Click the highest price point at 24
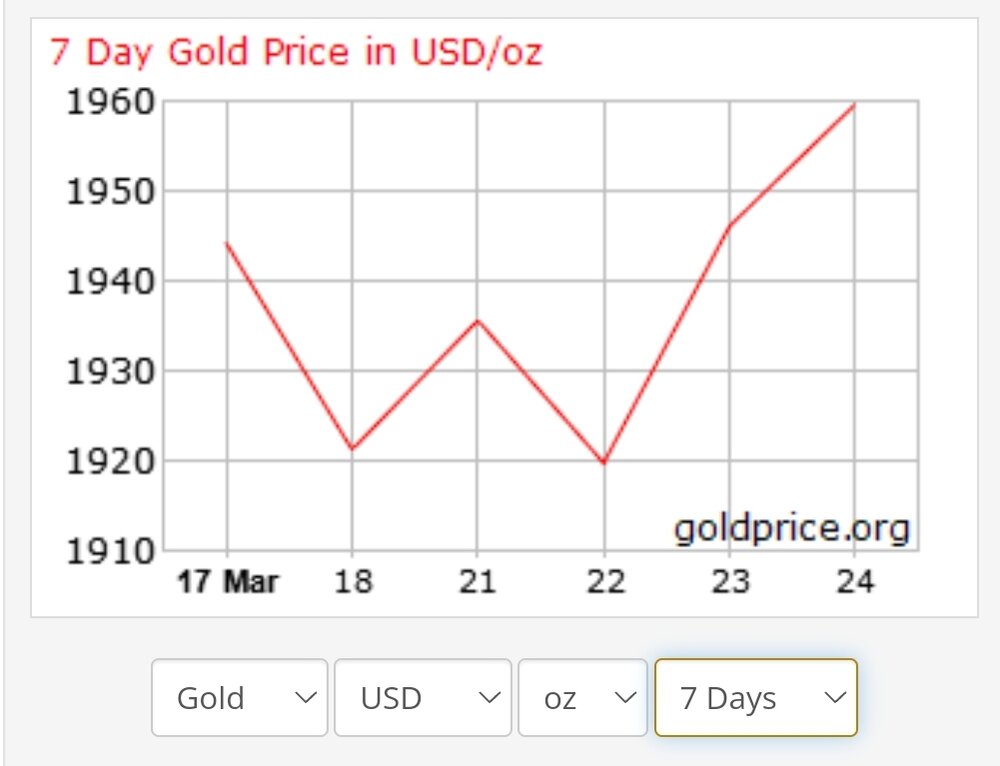This screenshot has width=1000, height=766. 854,104
